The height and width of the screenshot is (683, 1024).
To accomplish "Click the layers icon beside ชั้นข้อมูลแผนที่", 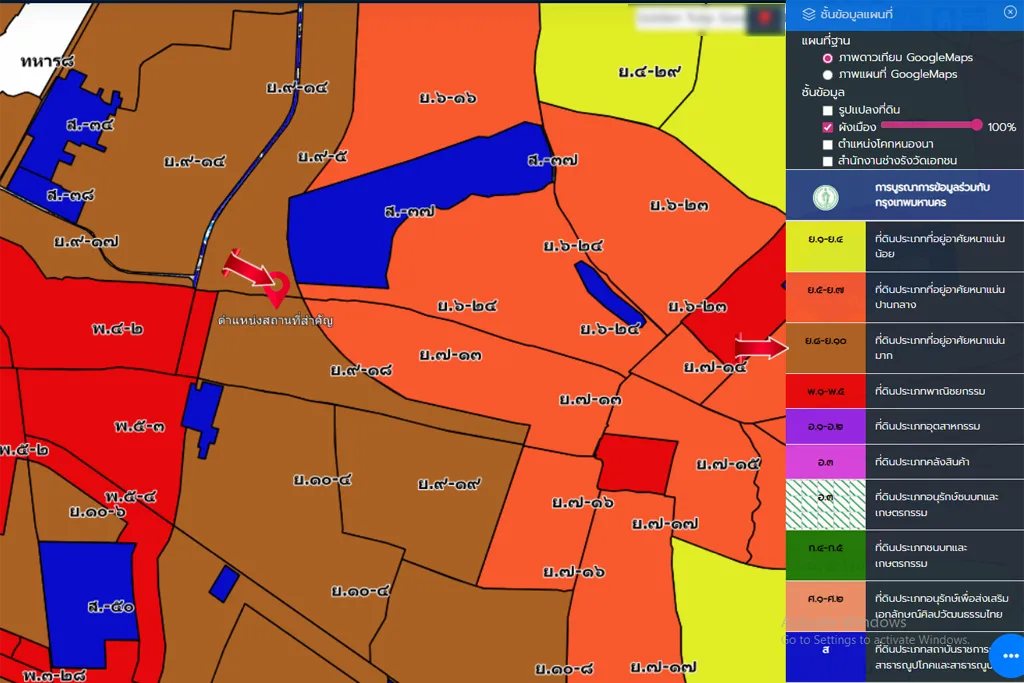I will pos(808,14).
